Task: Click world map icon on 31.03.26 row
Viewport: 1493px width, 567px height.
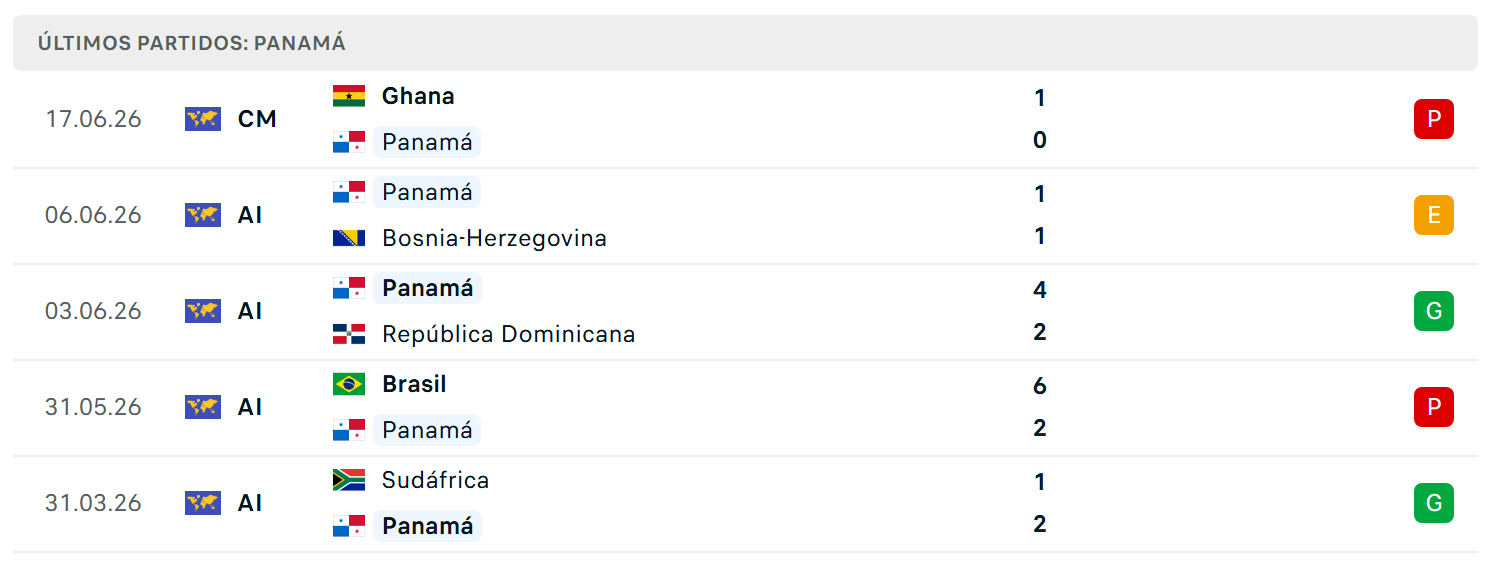Action: pos(203,503)
